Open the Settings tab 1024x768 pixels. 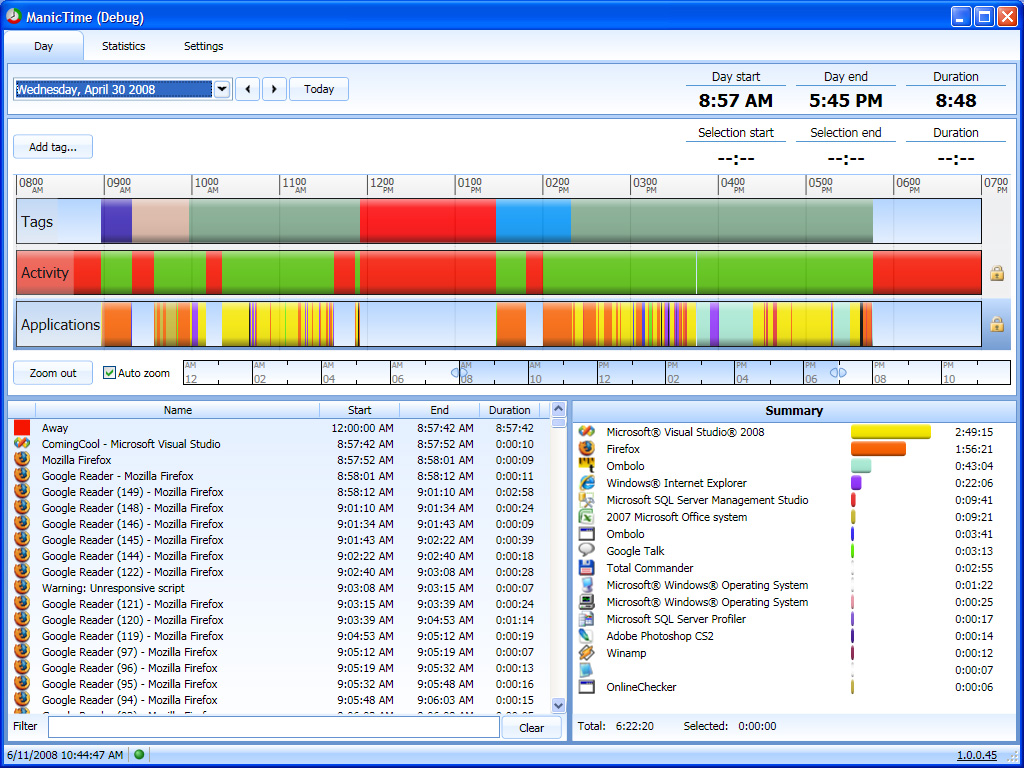click(203, 46)
